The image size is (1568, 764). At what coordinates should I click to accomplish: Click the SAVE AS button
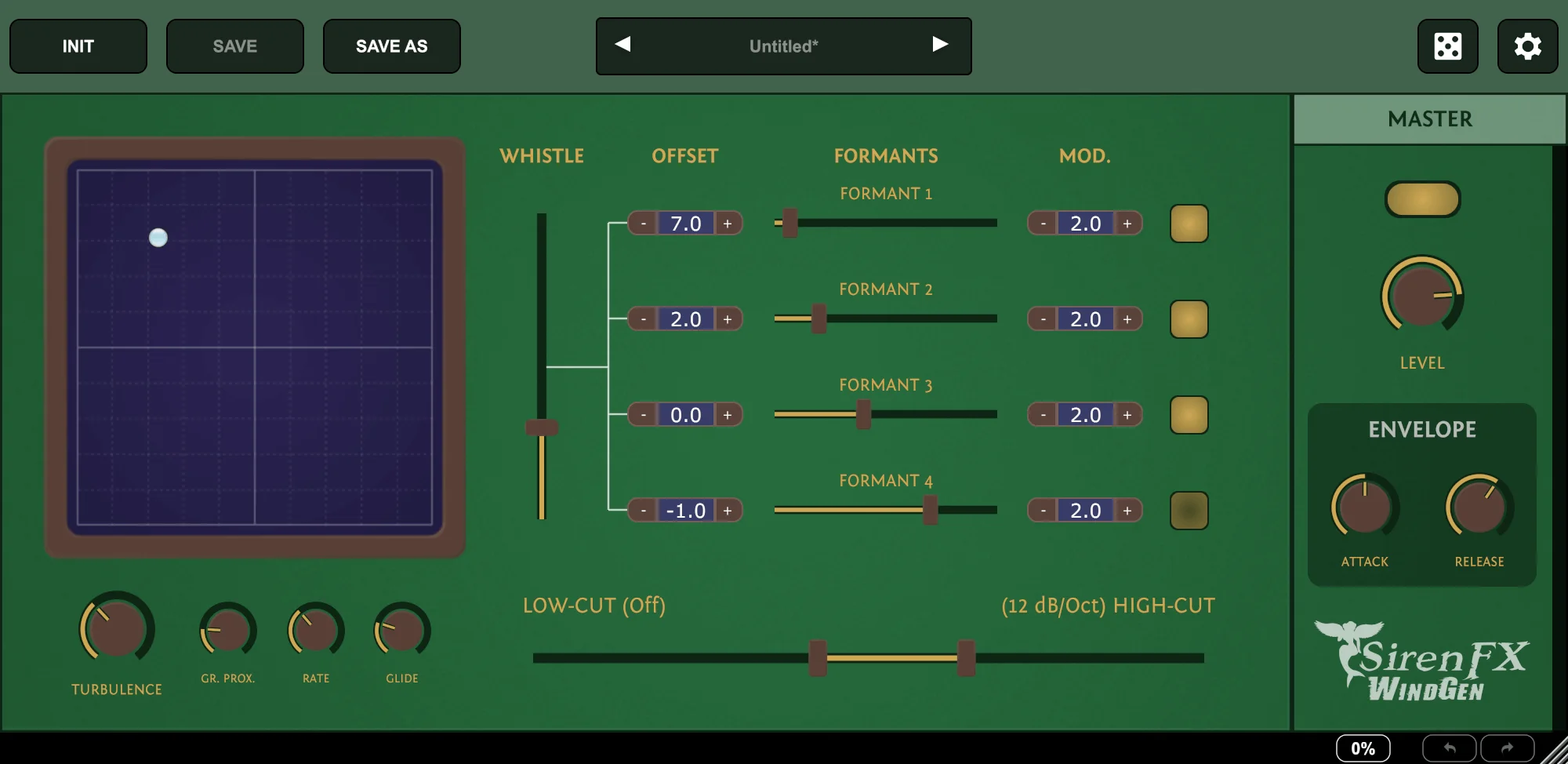click(x=391, y=46)
